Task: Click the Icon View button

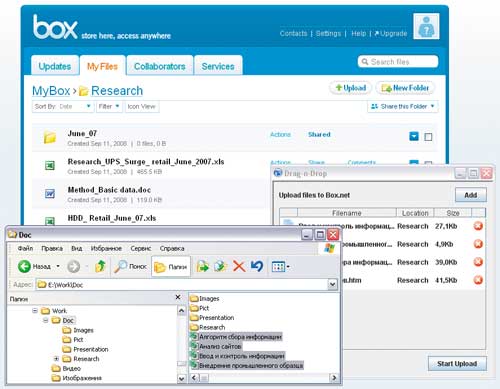Action: [142, 106]
